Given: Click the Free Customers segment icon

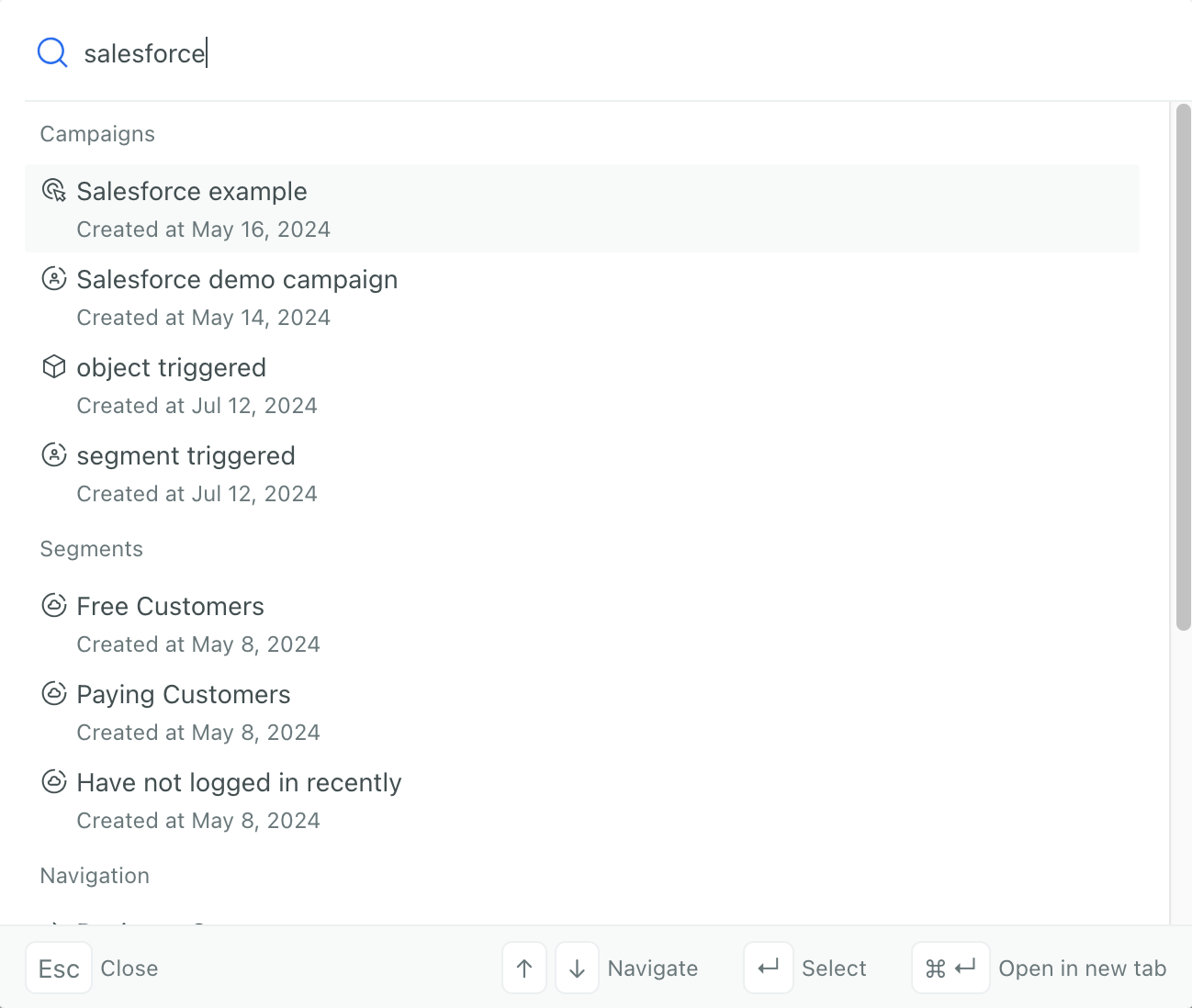Looking at the screenshot, I should tap(54, 605).
